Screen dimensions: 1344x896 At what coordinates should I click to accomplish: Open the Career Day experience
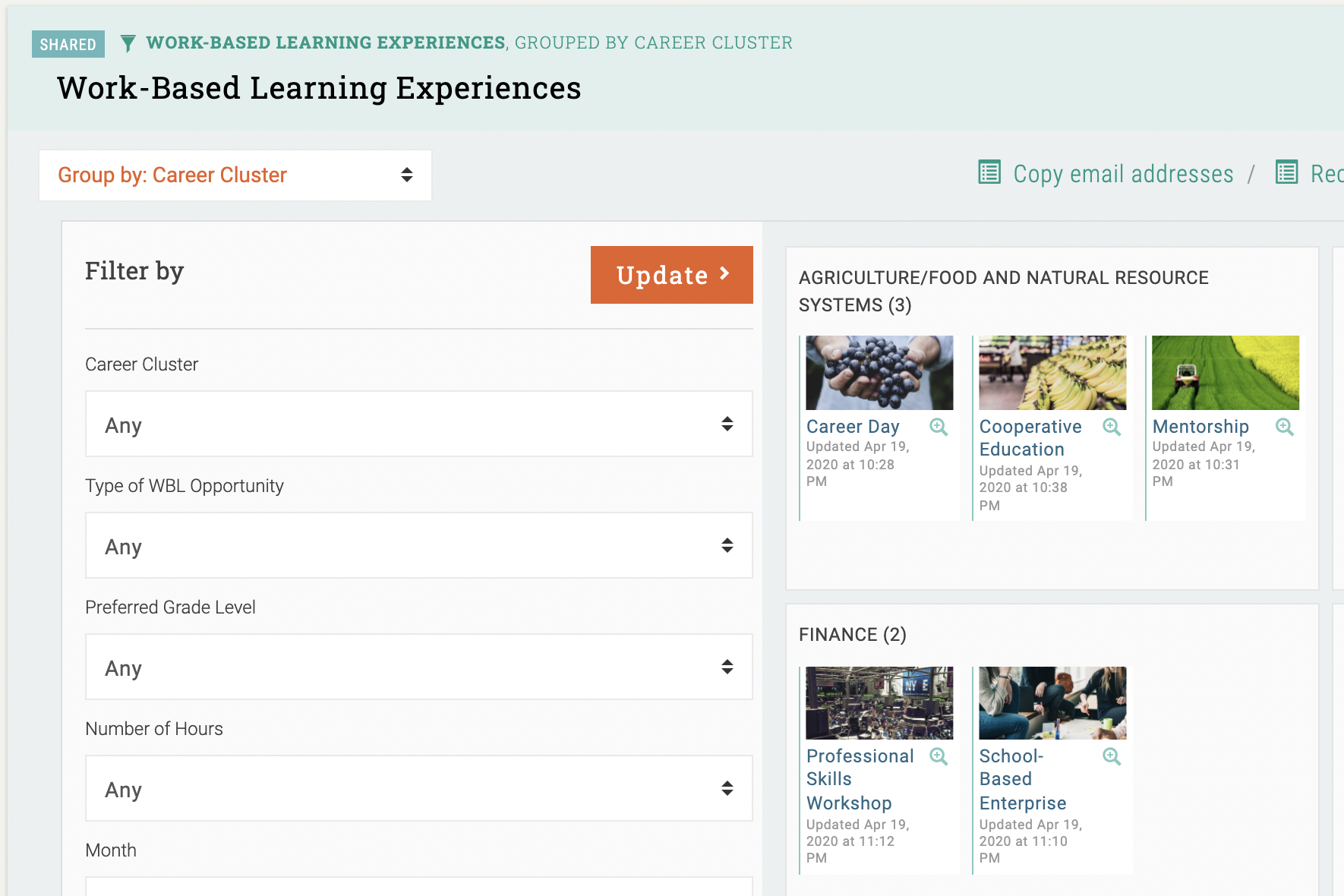852,426
